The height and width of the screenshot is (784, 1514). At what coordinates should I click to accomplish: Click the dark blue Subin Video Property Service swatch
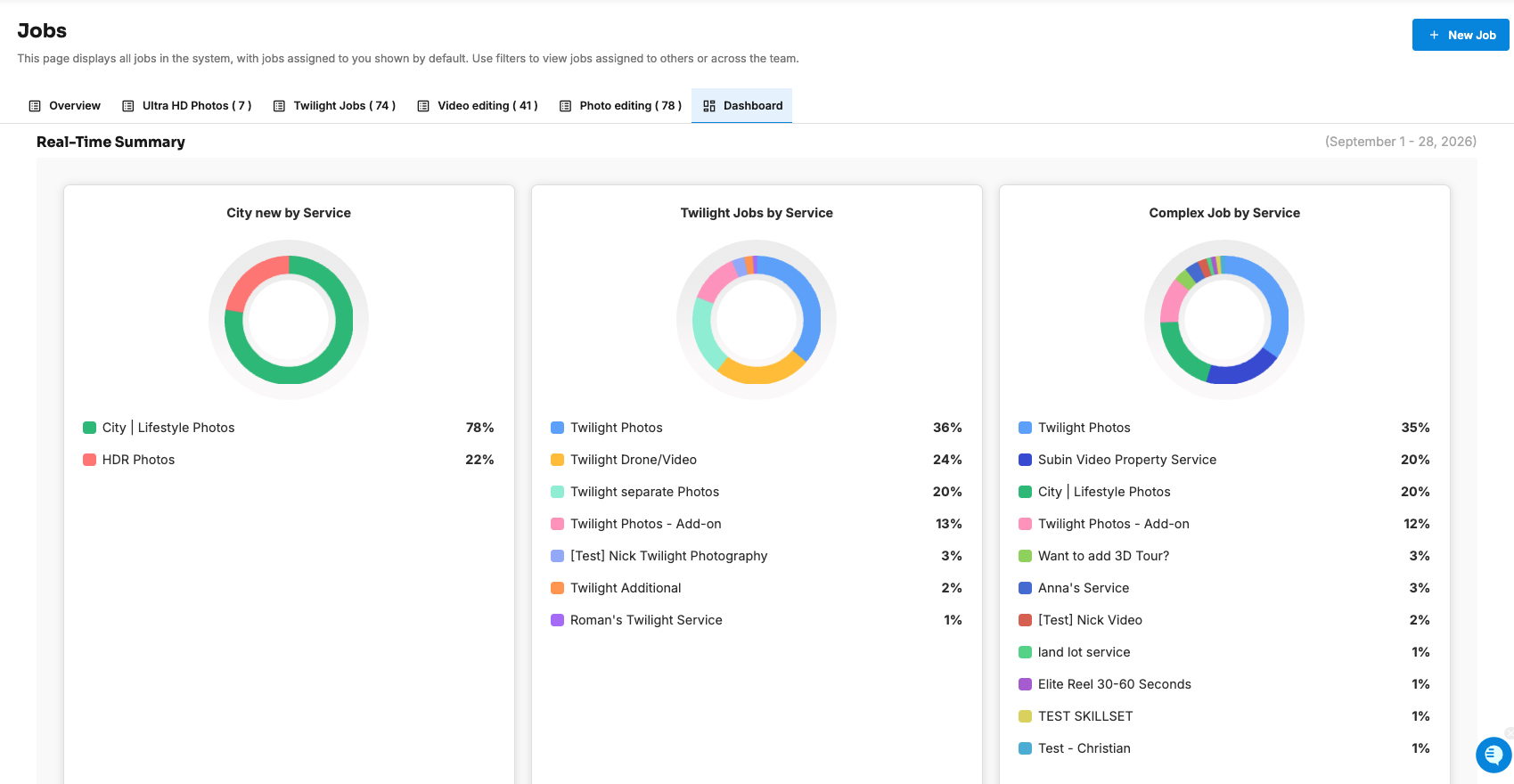click(1025, 460)
